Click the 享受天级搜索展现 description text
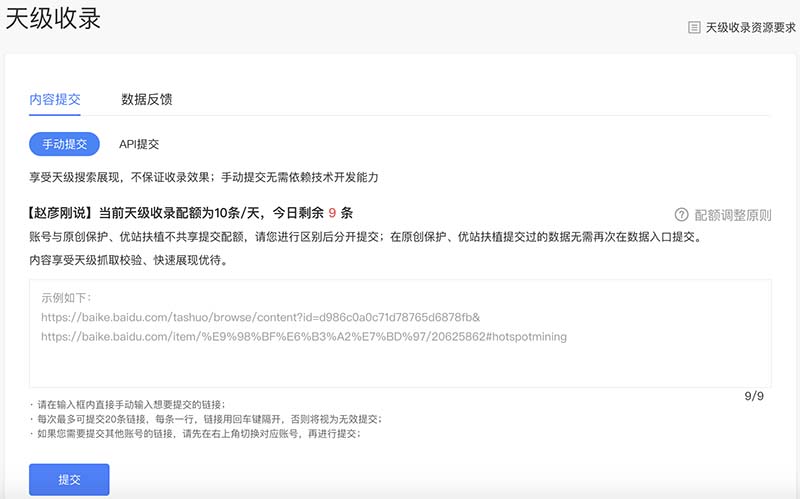The width and height of the screenshot is (800, 499). (204, 177)
